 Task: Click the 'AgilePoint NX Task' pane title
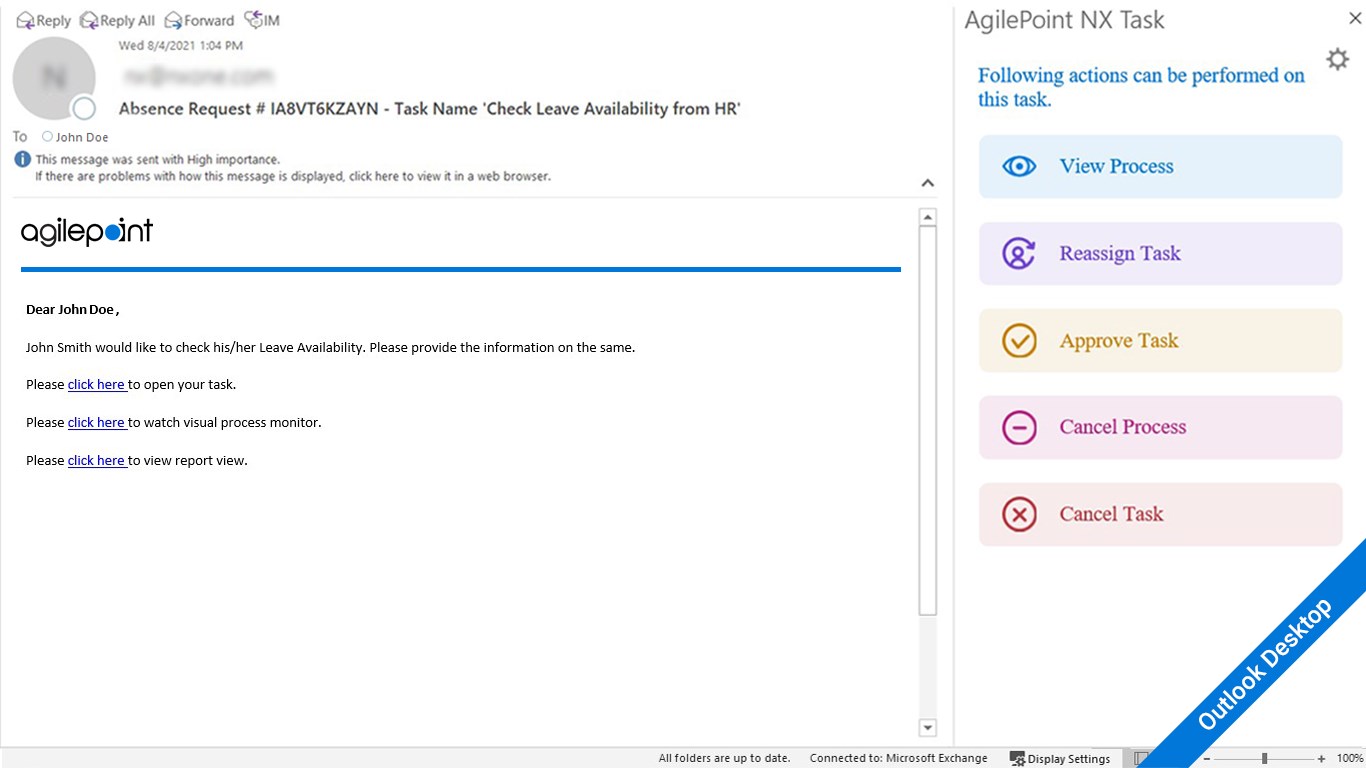click(1064, 20)
